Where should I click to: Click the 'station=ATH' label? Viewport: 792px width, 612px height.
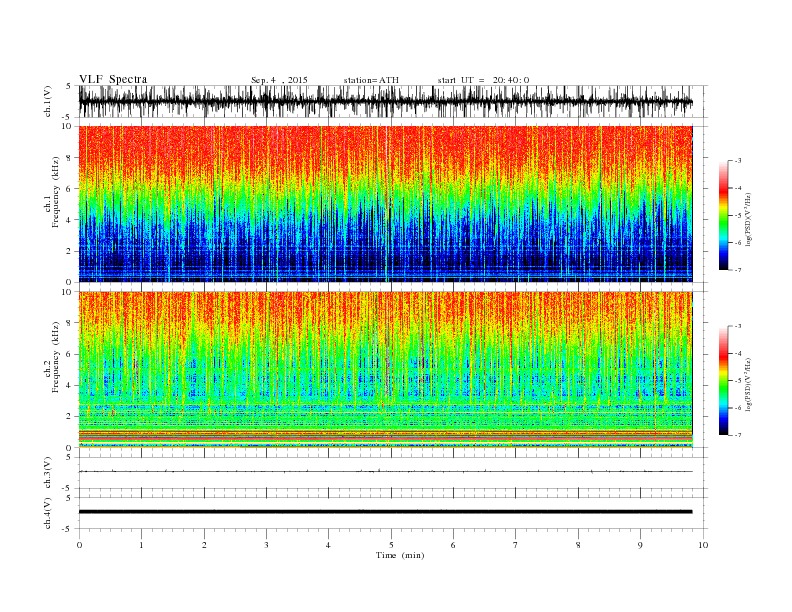point(371,80)
